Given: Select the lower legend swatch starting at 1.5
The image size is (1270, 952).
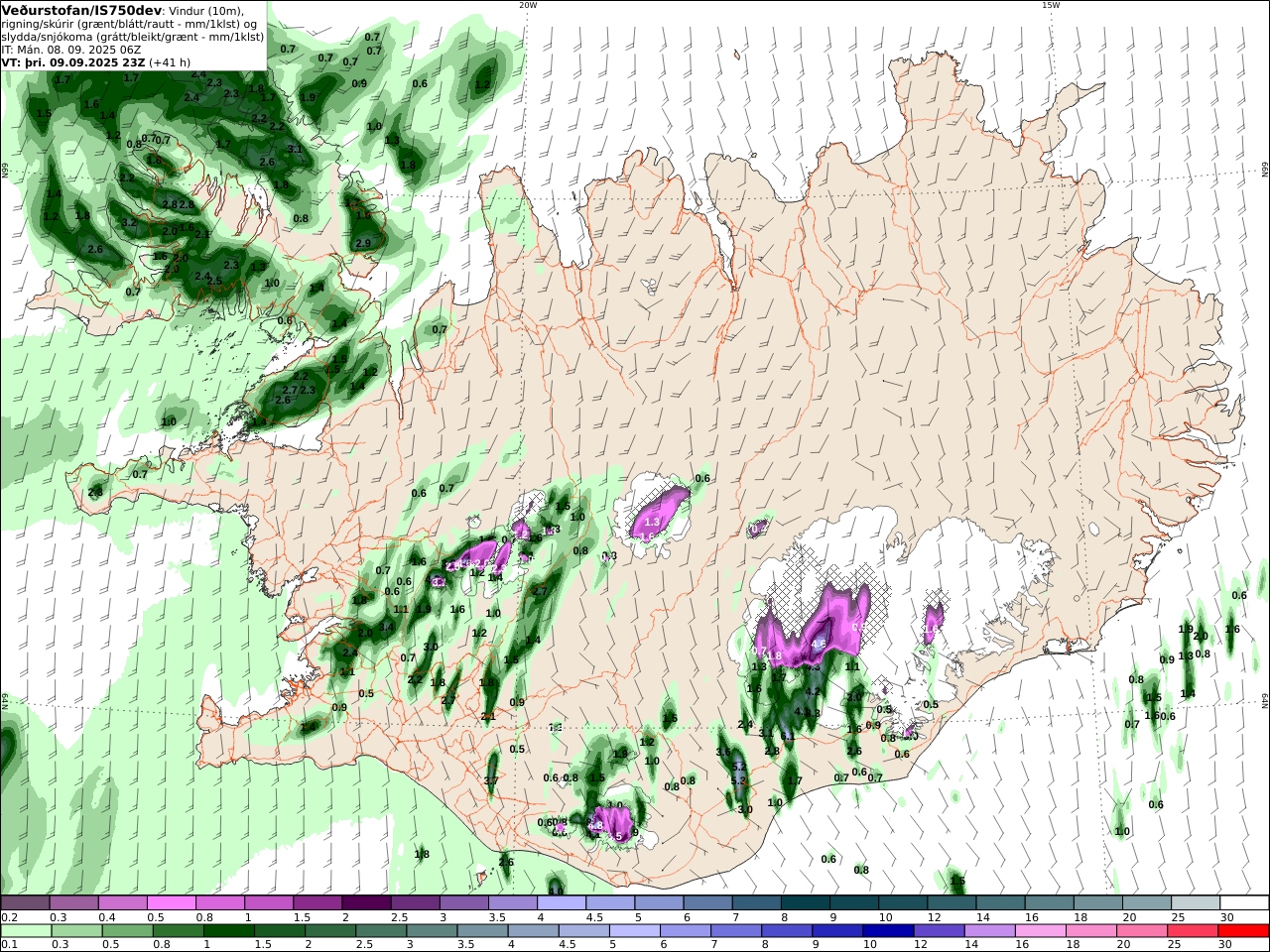Looking at the screenshot, I should coord(280,931).
